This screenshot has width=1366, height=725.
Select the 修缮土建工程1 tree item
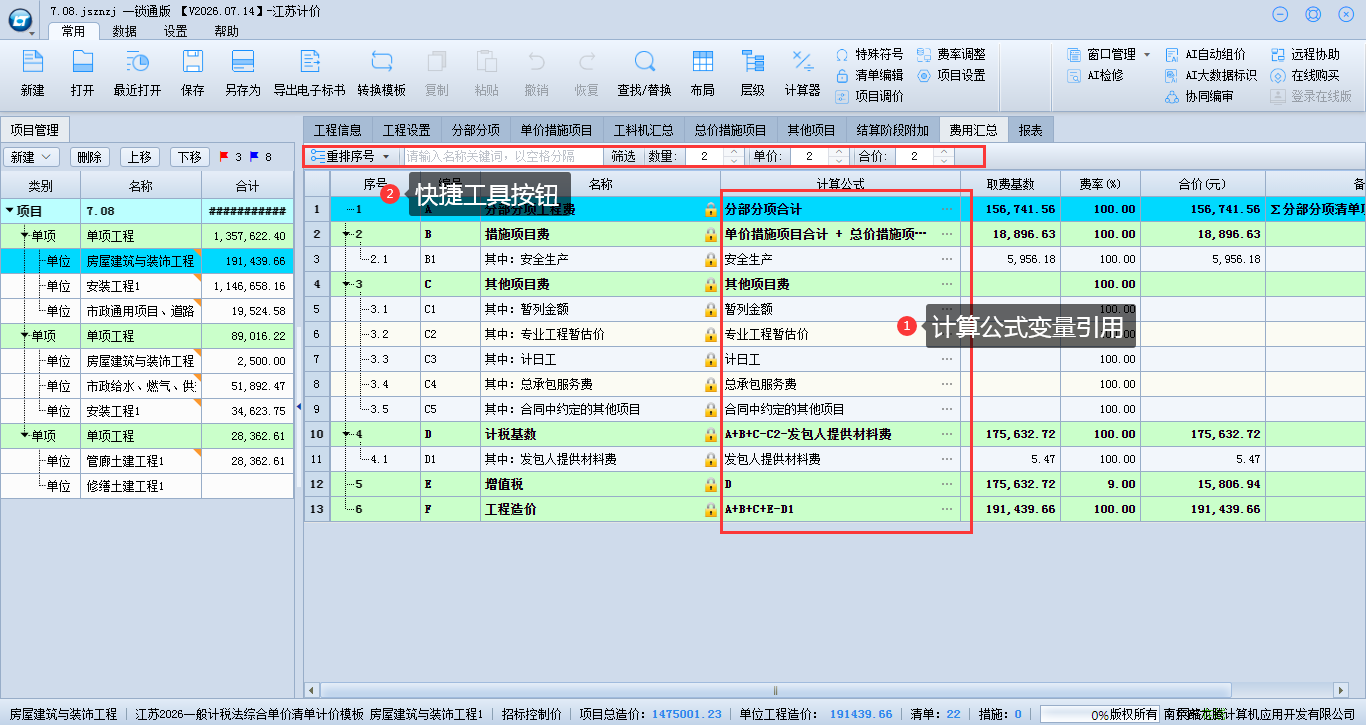pyautogui.click(x=147, y=486)
